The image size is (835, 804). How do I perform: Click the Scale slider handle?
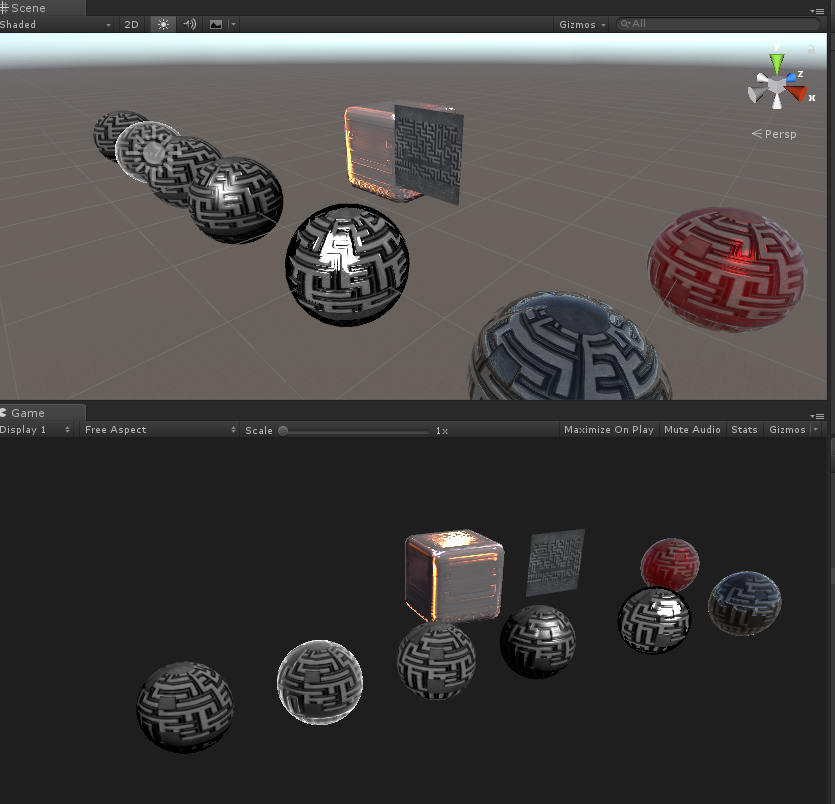coord(283,431)
